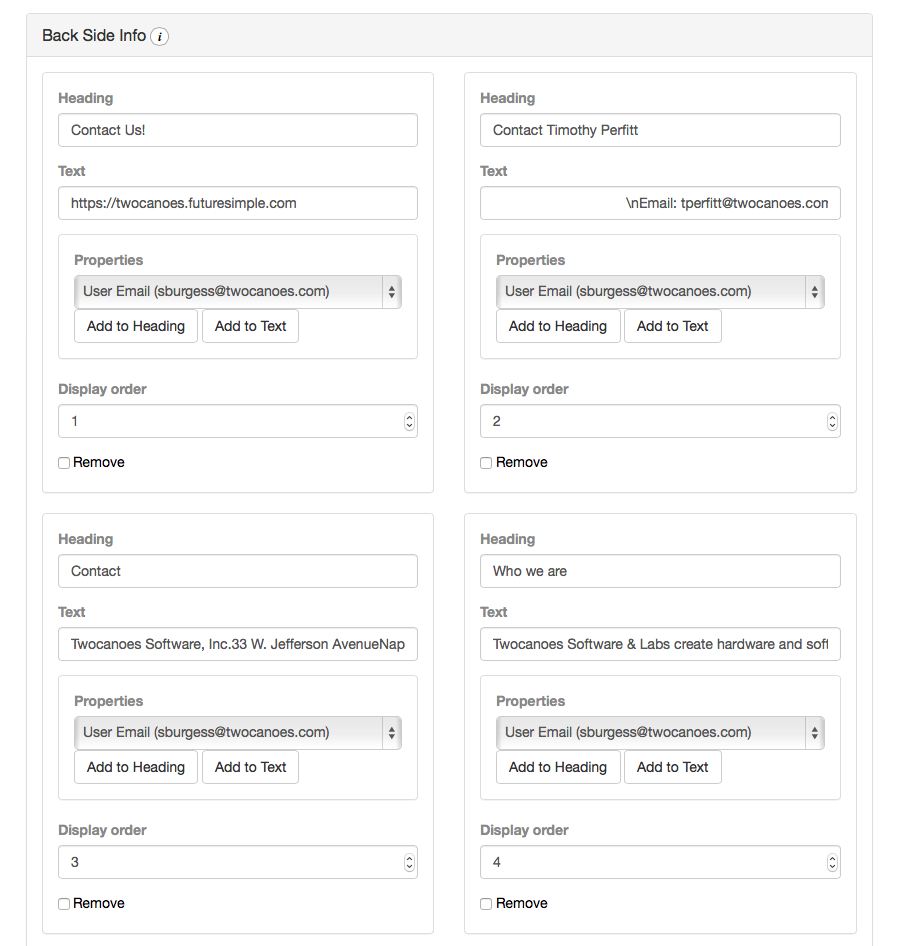
Task: Tick Remove for the Contact Timothy Perfitt card
Action: 486,463
